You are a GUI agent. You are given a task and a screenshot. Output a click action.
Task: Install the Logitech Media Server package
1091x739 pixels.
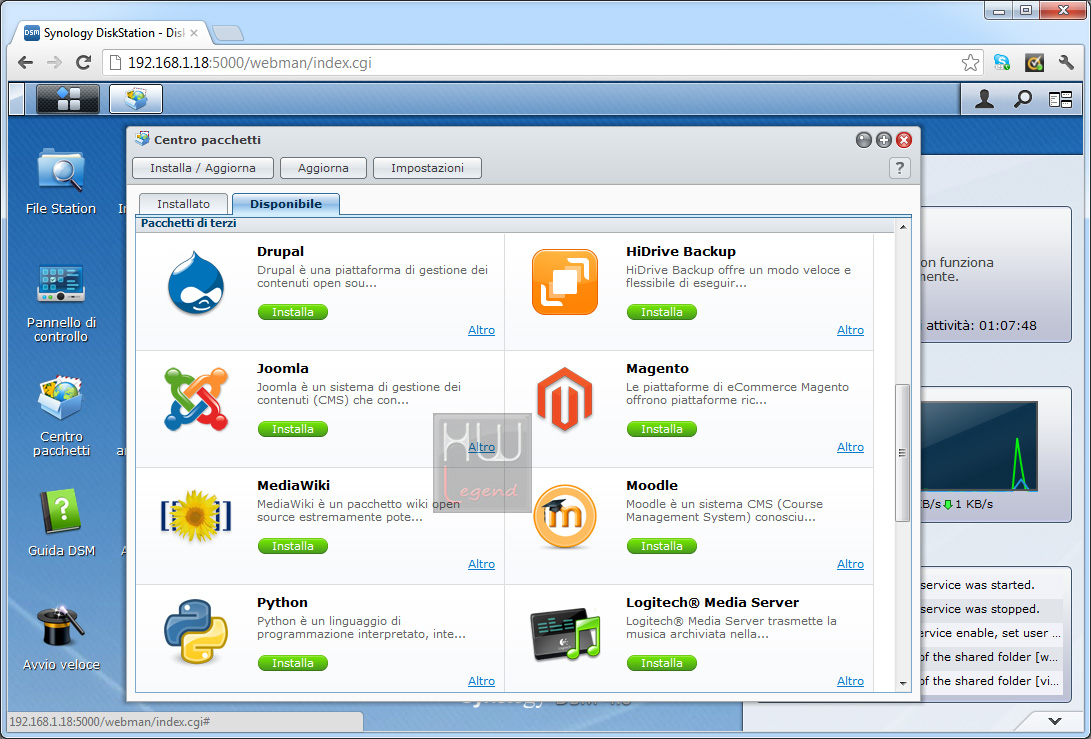(662, 662)
